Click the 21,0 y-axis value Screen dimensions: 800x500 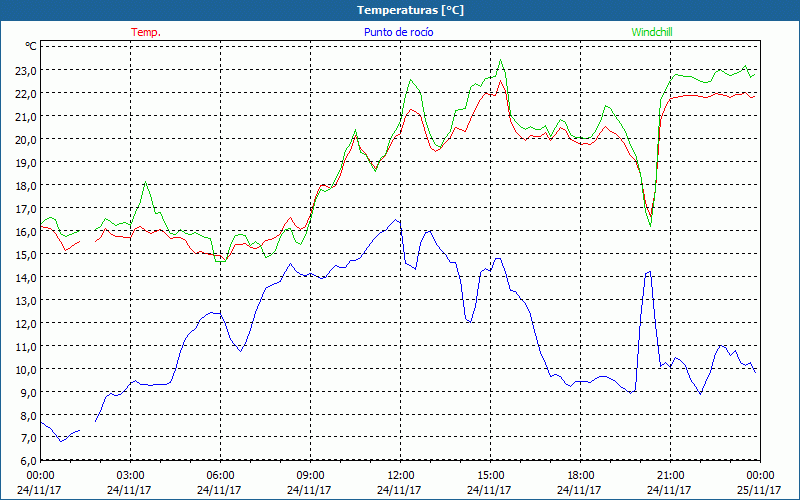pos(26,116)
